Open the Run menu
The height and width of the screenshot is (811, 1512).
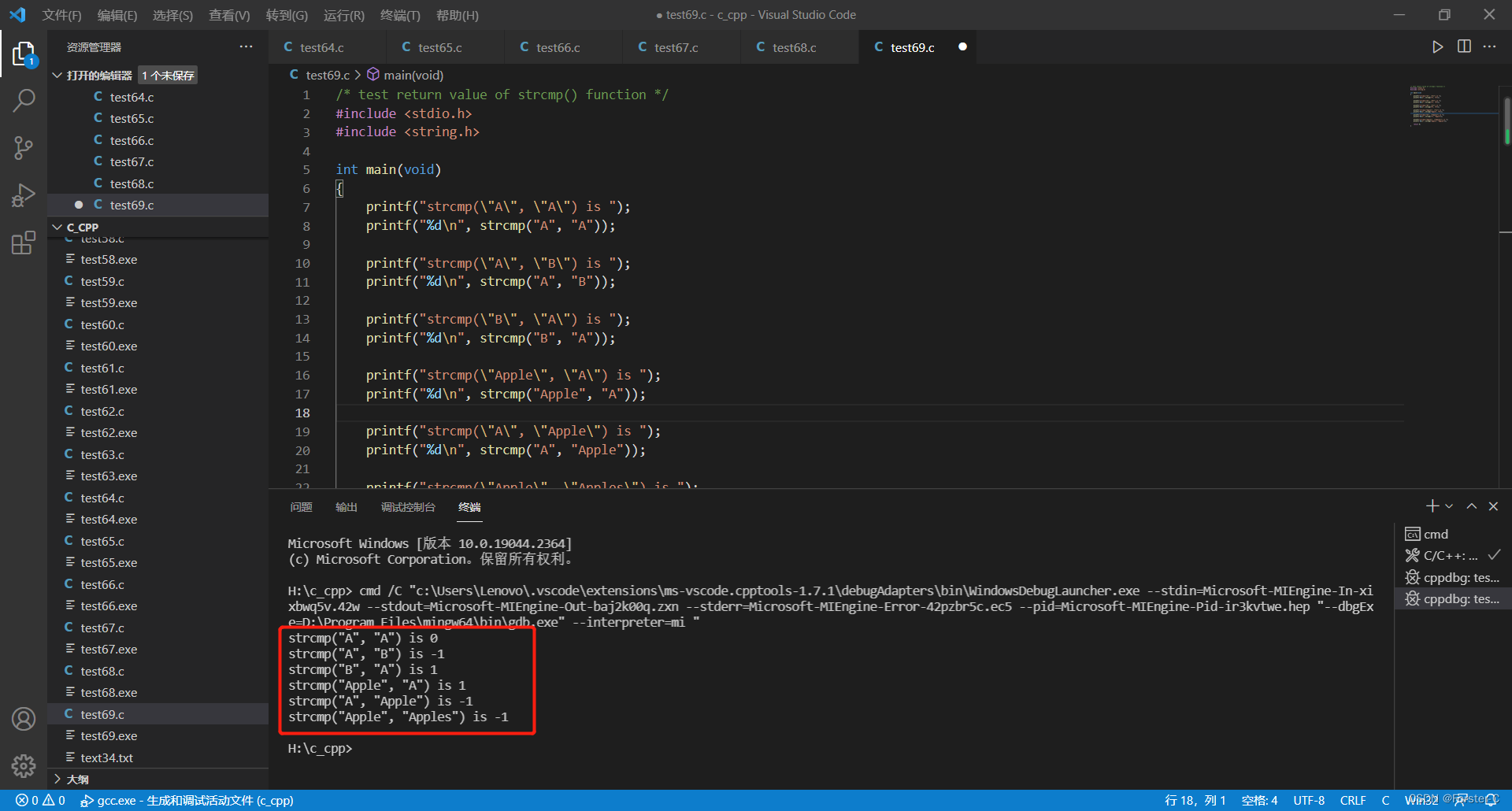click(344, 15)
